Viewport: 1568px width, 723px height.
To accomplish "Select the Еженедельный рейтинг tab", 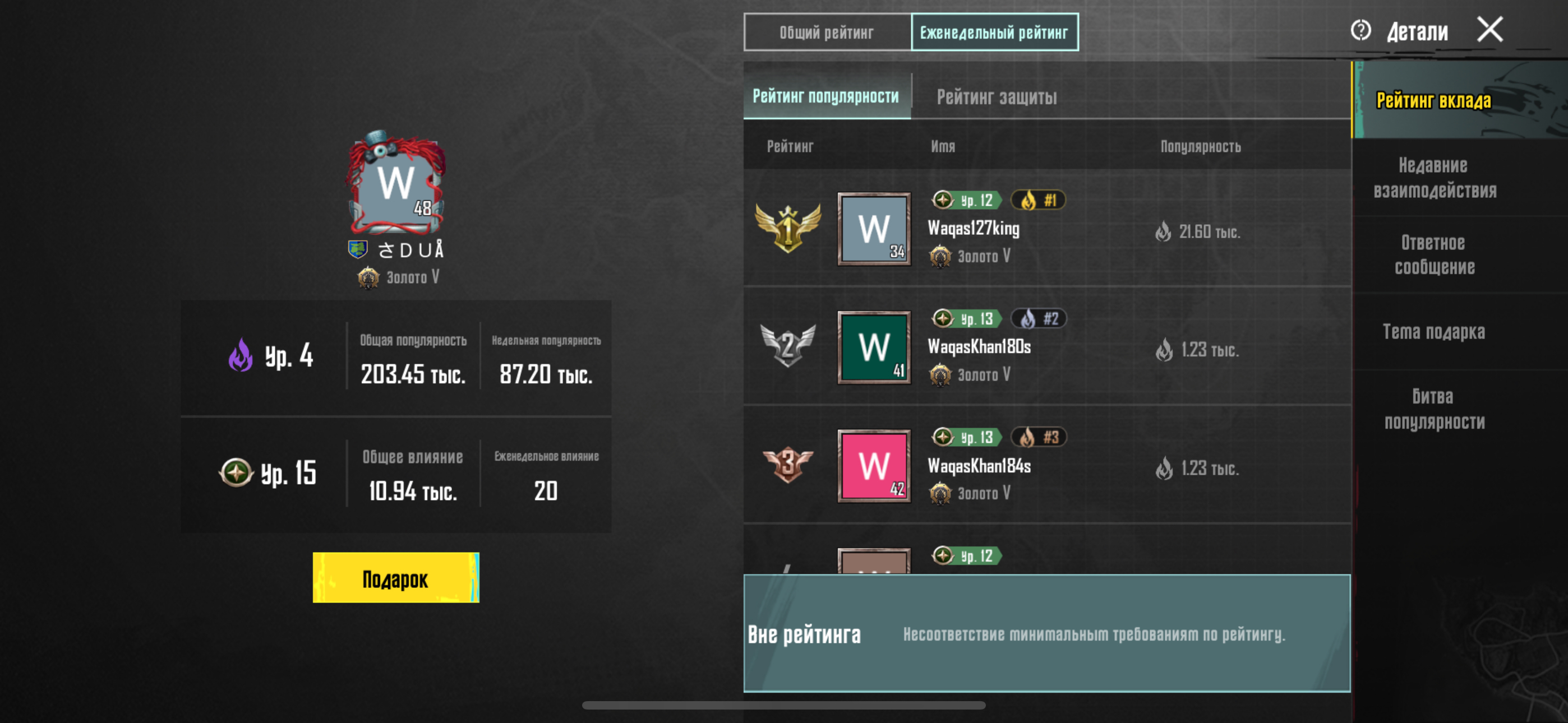I will (995, 33).
